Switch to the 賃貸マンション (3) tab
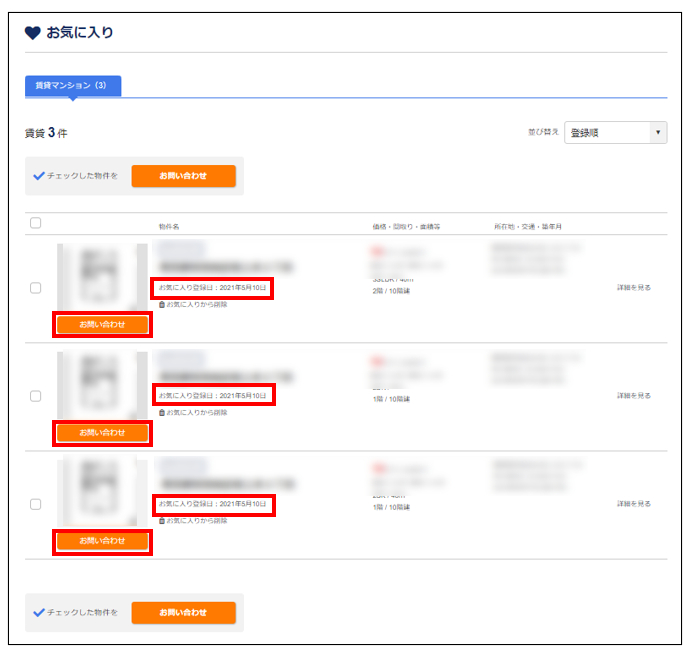691x657 pixels. (72, 86)
